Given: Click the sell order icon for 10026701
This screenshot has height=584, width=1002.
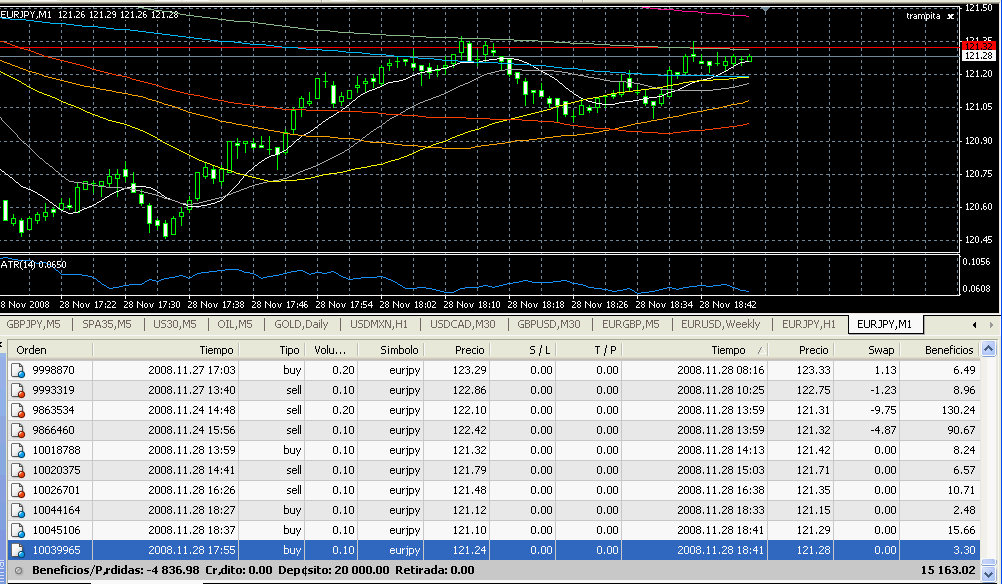Looking at the screenshot, I should (x=18, y=491).
